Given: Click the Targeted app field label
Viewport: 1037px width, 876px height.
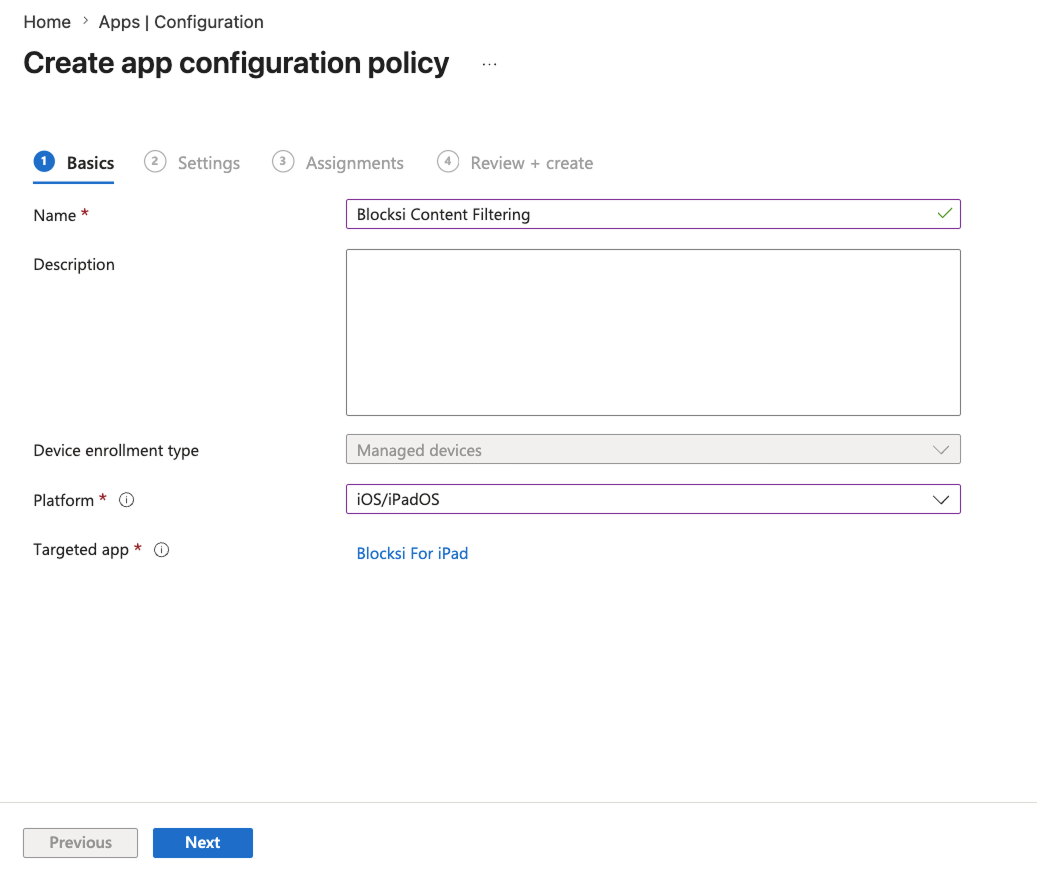Looking at the screenshot, I should 81,550.
